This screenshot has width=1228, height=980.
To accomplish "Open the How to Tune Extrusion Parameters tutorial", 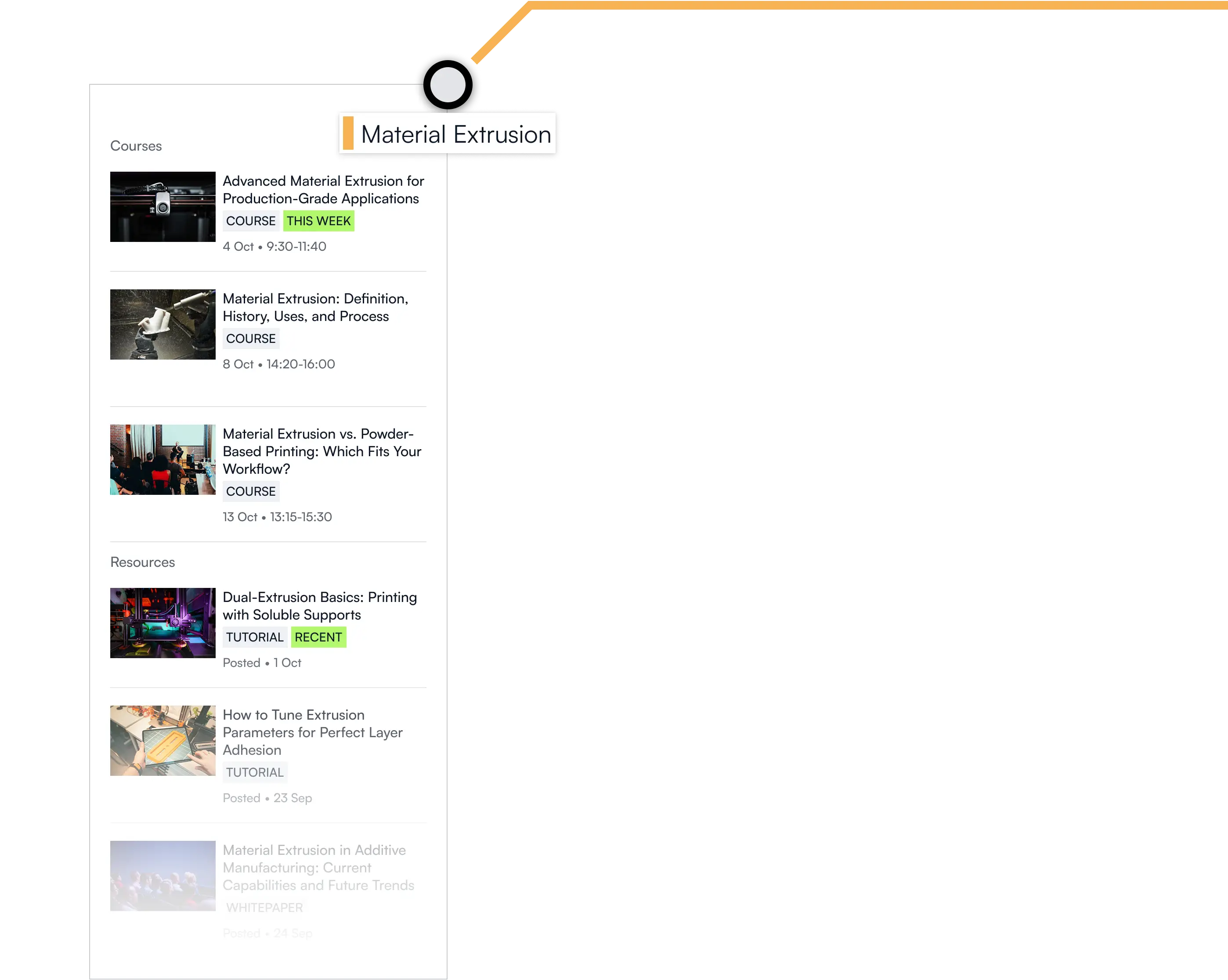I will (312, 732).
